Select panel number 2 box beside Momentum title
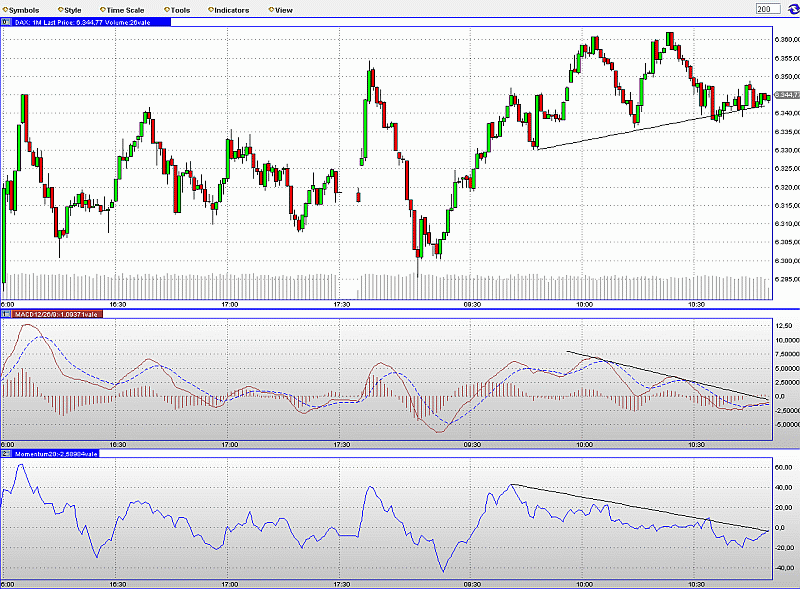 coord(6,453)
